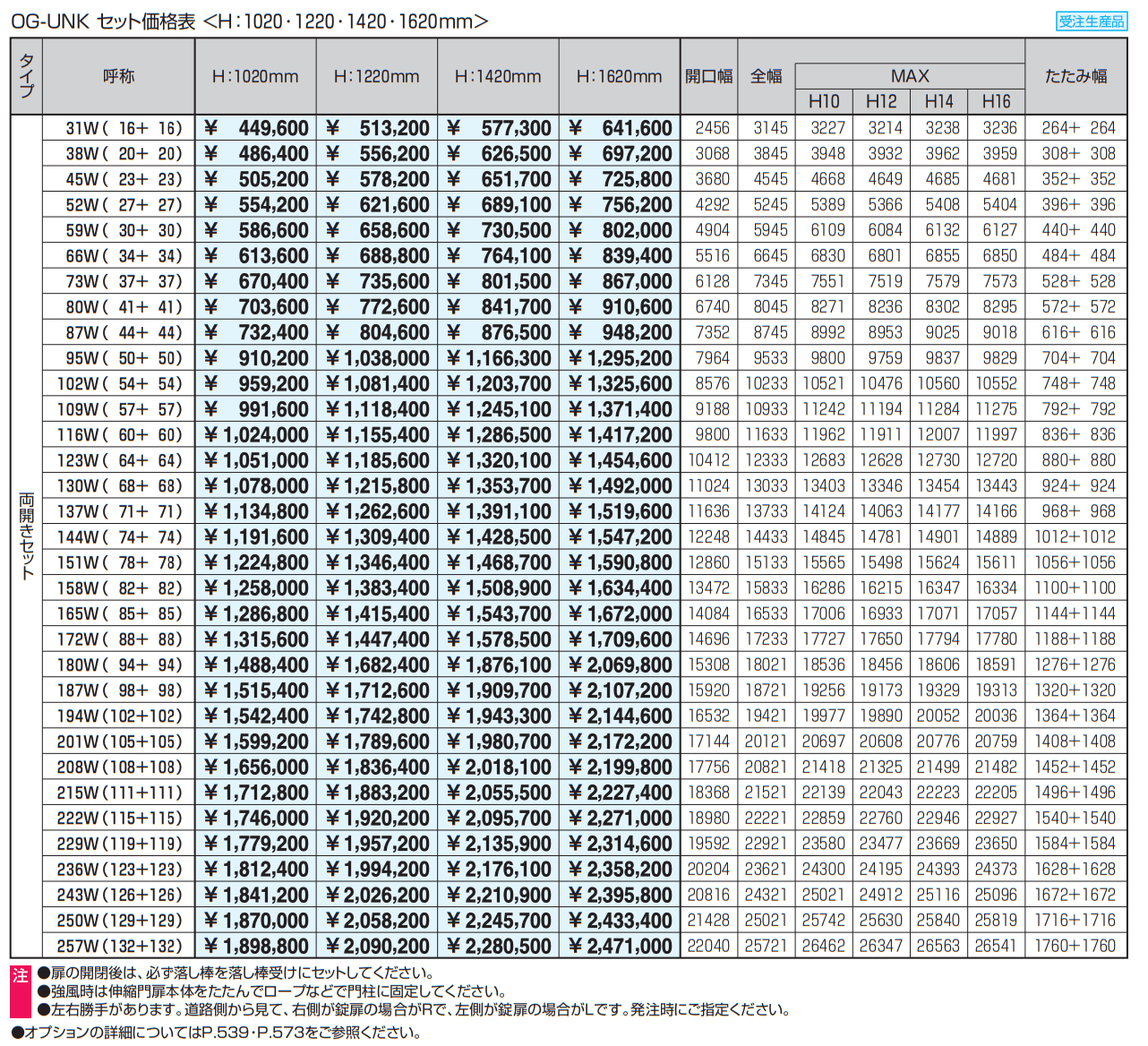Click the タイプ column header
The height and width of the screenshot is (1046, 1148).
(27, 76)
